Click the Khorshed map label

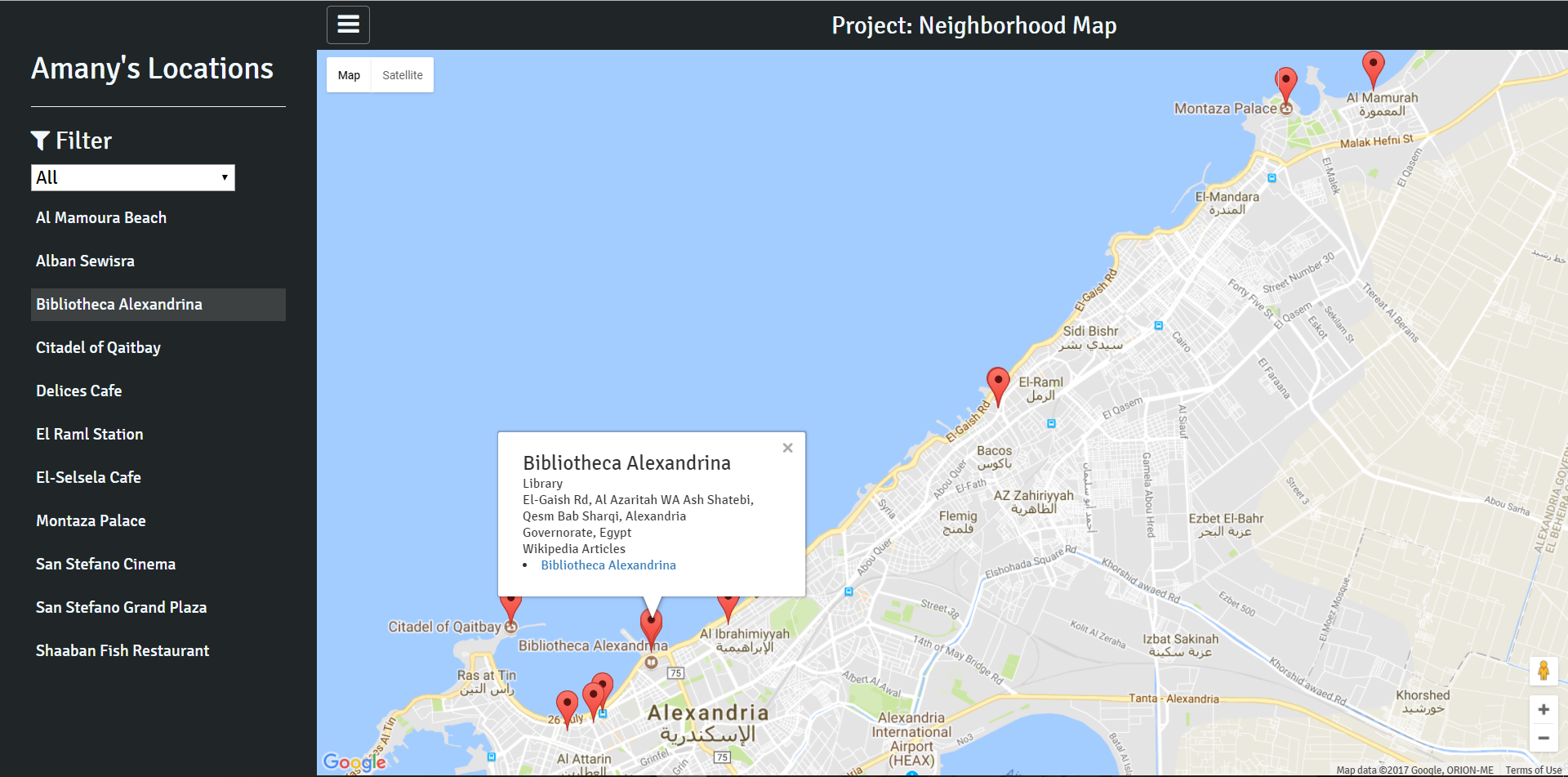(1423, 702)
